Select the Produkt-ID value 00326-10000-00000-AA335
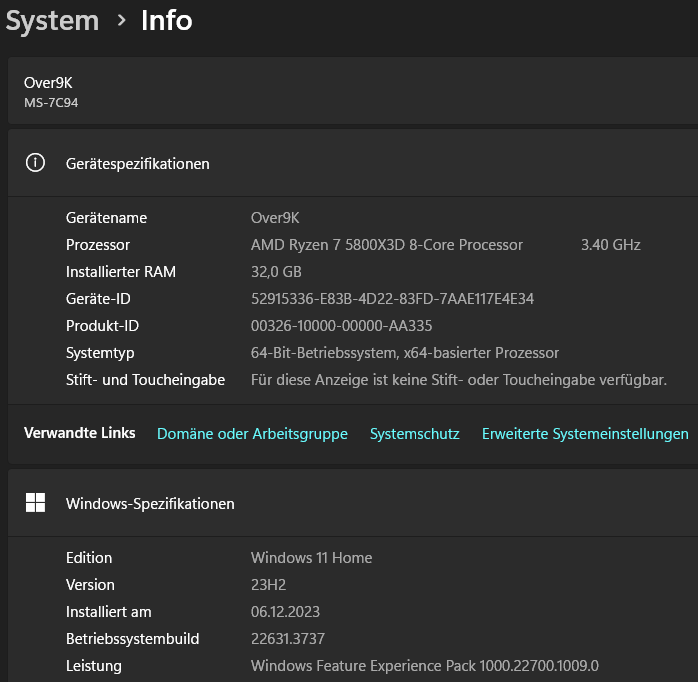Screen dimensions: 698x682 click(341, 326)
